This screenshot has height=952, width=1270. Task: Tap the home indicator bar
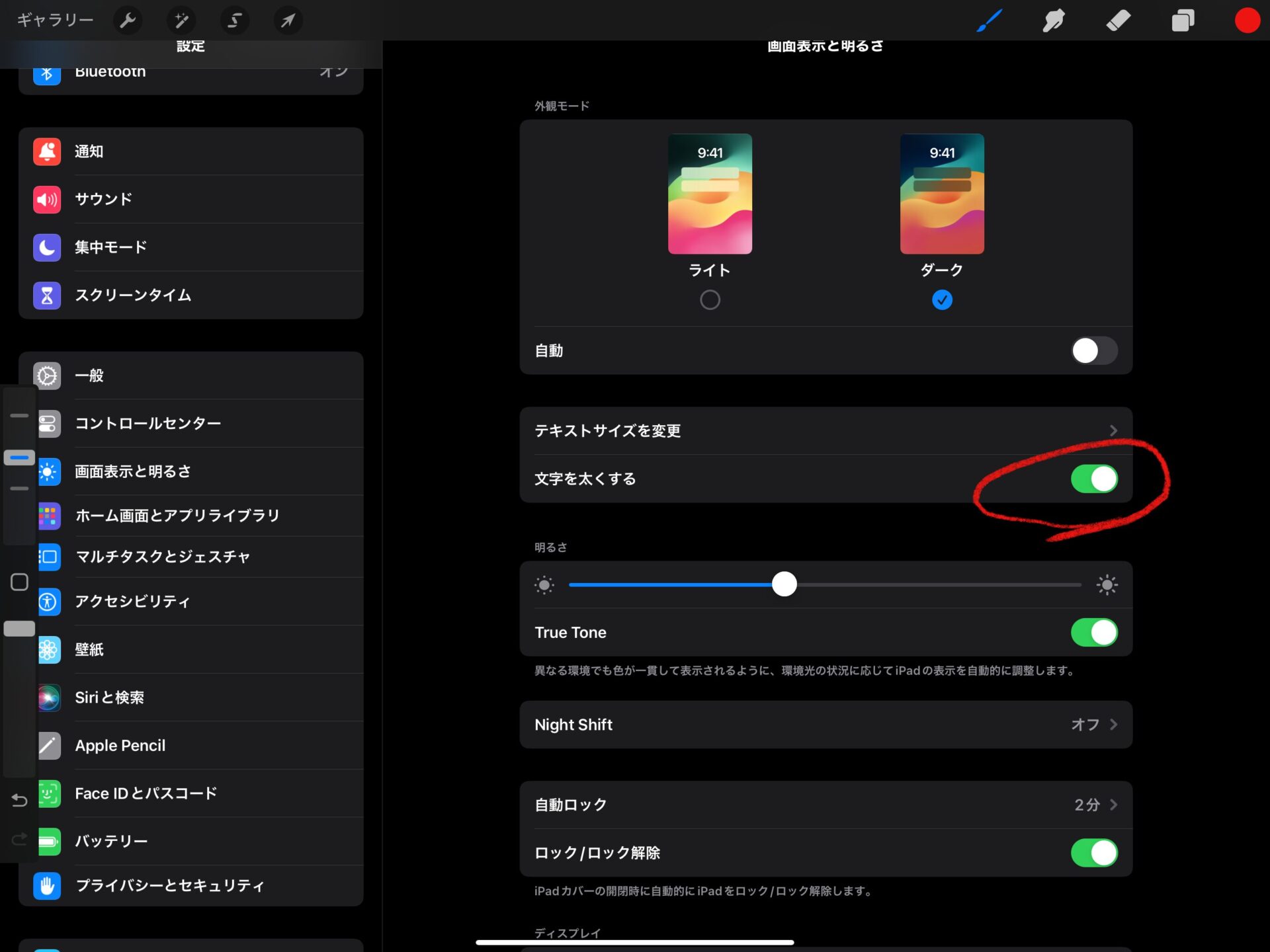[634, 942]
